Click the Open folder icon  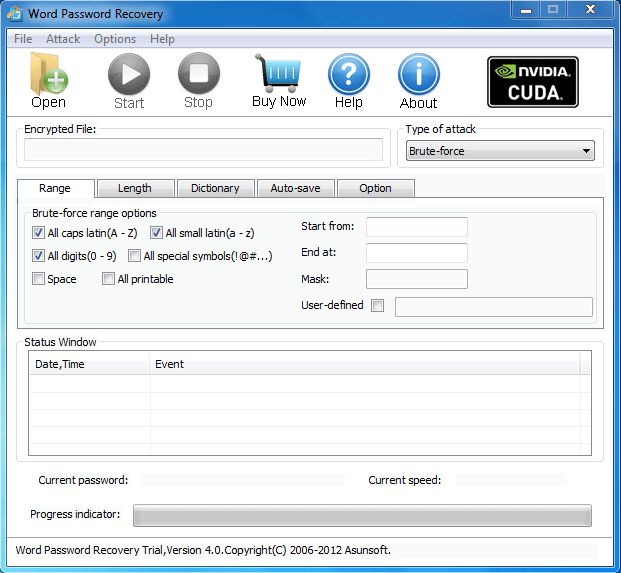tap(49, 74)
